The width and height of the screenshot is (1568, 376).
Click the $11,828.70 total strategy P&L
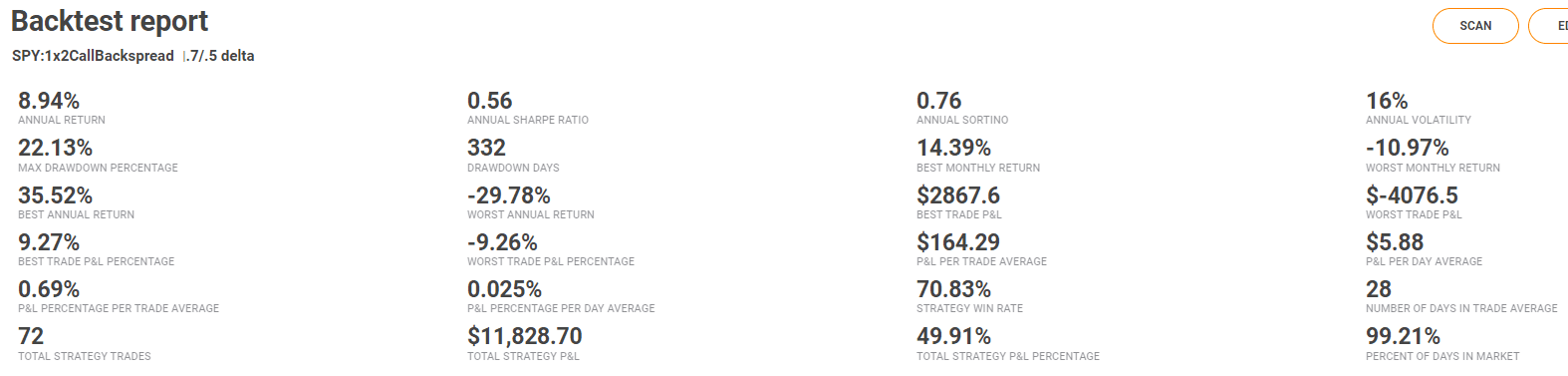point(525,336)
